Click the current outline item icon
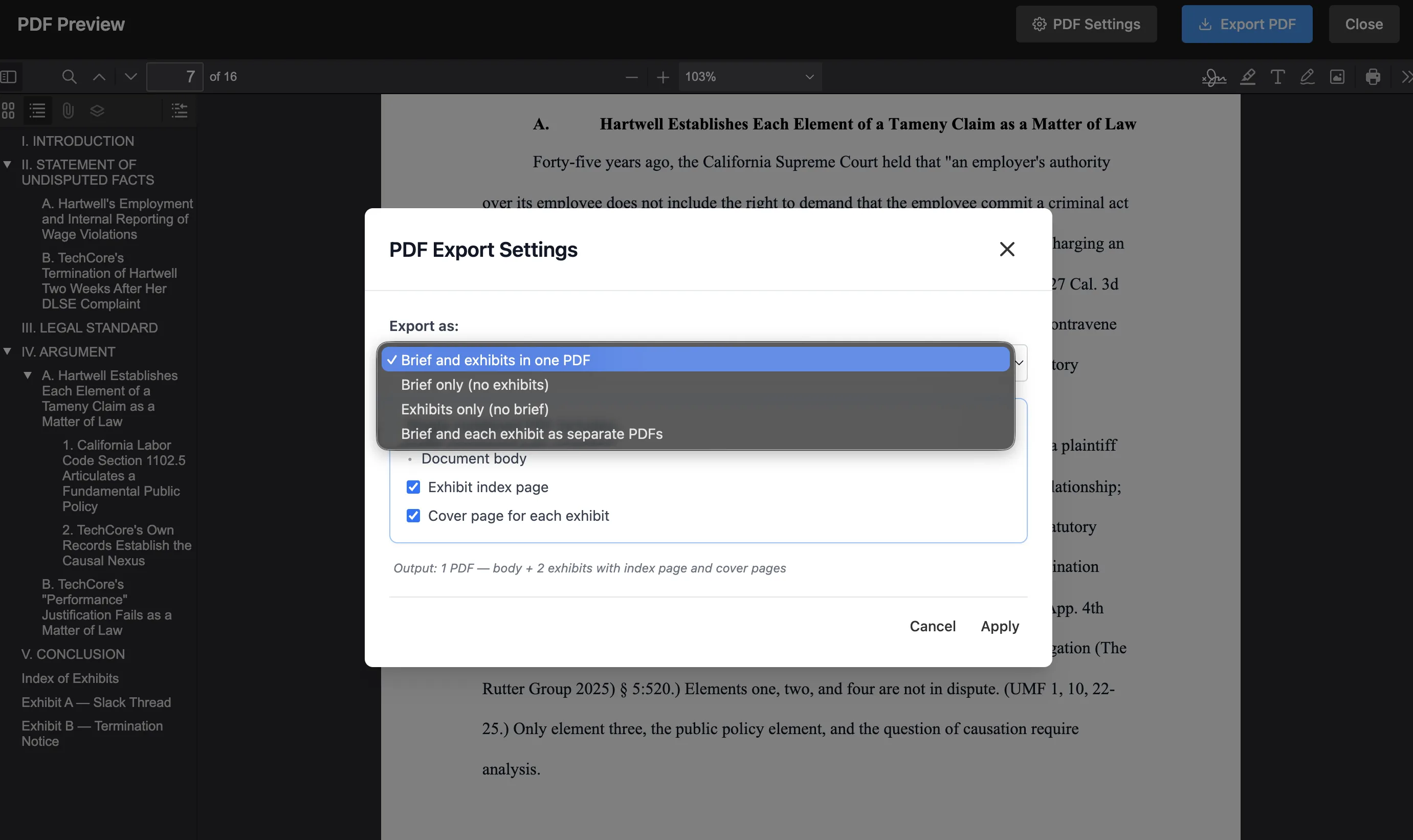1413x840 pixels. (180, 110)
